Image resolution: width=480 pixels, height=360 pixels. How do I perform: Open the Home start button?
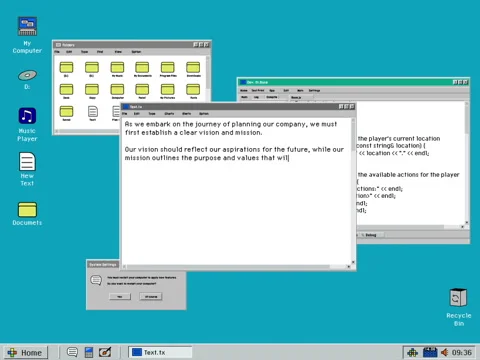(x=26, y=352)
